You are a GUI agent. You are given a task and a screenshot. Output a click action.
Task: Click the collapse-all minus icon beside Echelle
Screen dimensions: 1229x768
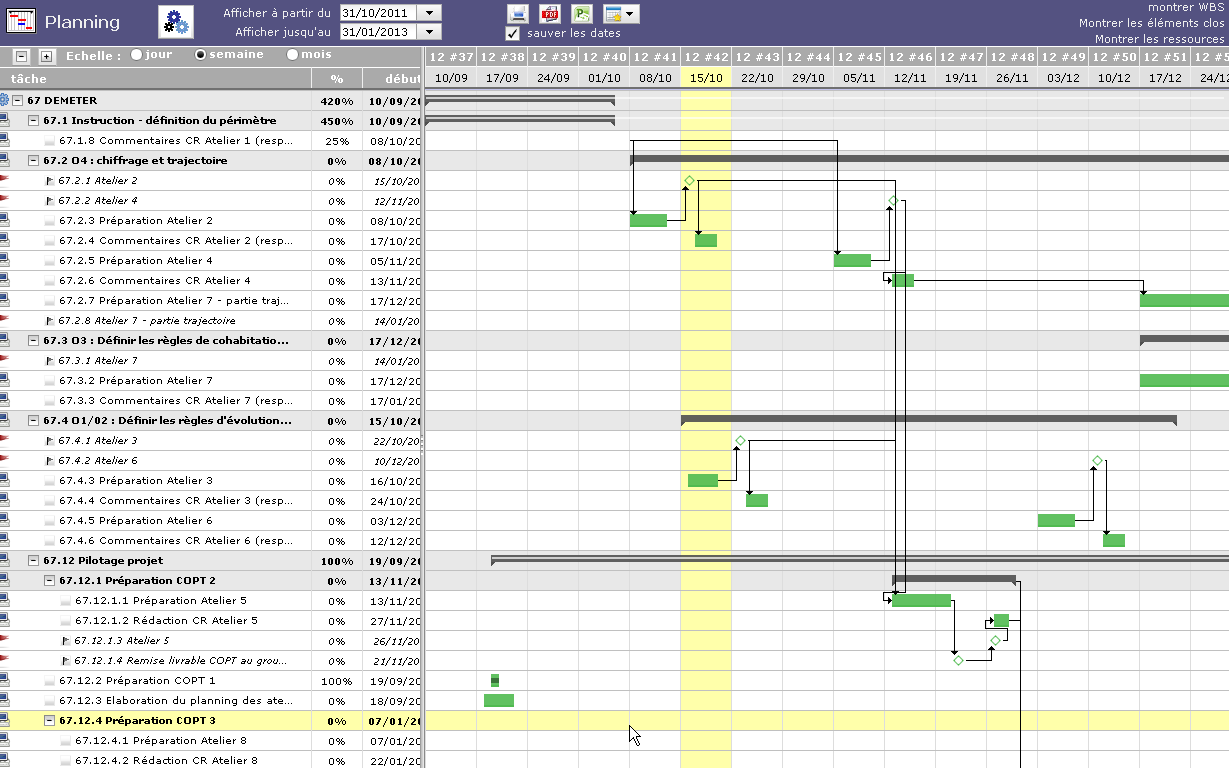[x=23, y=56]
